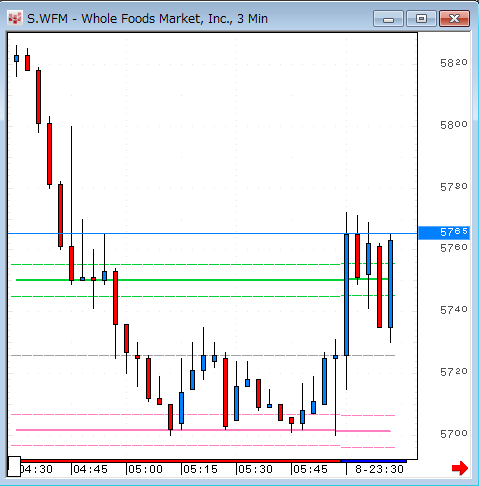Click the S.WFM Whole Foods Market window title
The width and height of the screenshot is (479, 486).
pos(147,19)
